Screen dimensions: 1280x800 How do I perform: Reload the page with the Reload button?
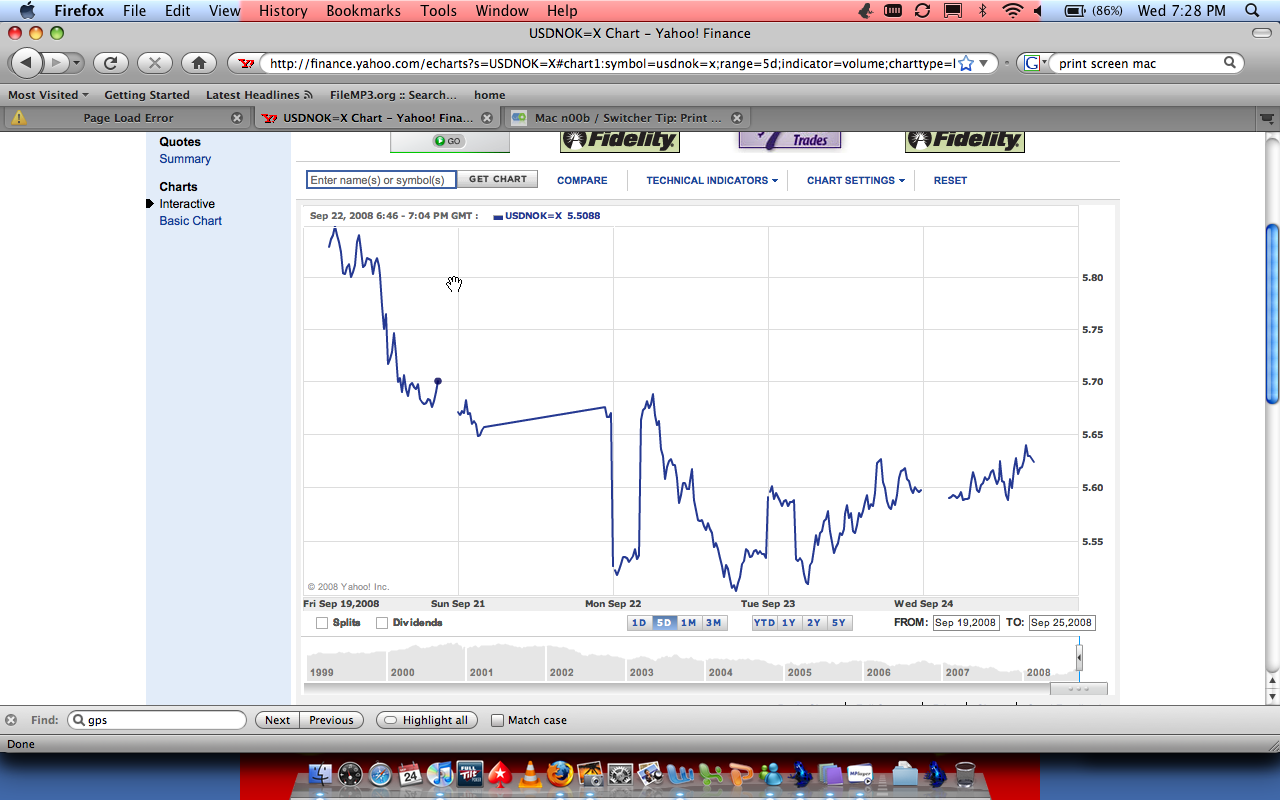click(x=110, y=63)
